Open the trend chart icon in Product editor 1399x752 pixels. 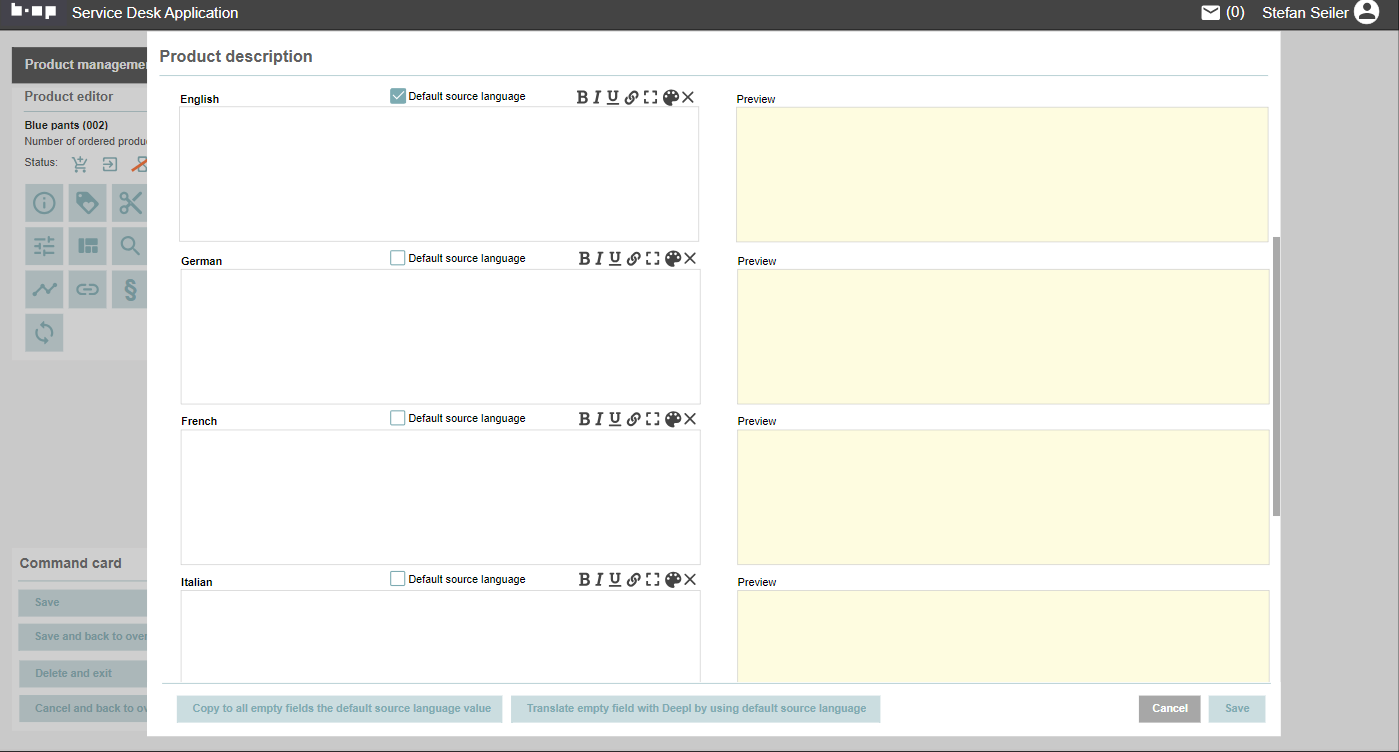pos(44,290)
